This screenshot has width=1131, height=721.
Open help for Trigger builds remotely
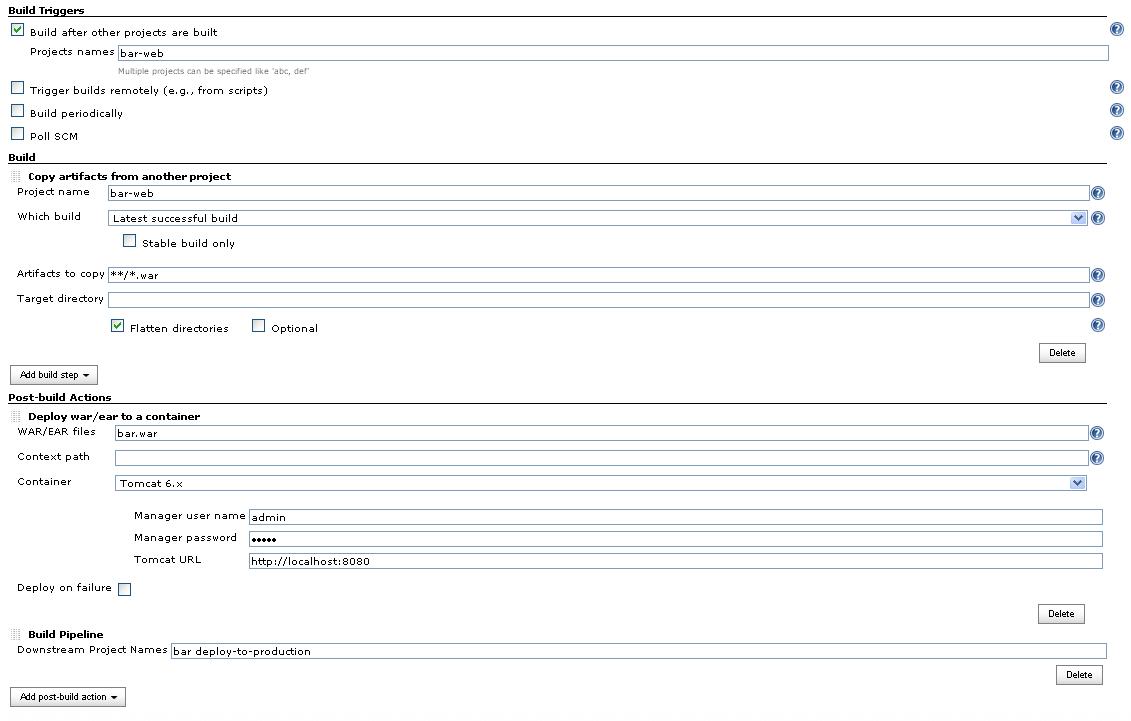[1117, 87]
